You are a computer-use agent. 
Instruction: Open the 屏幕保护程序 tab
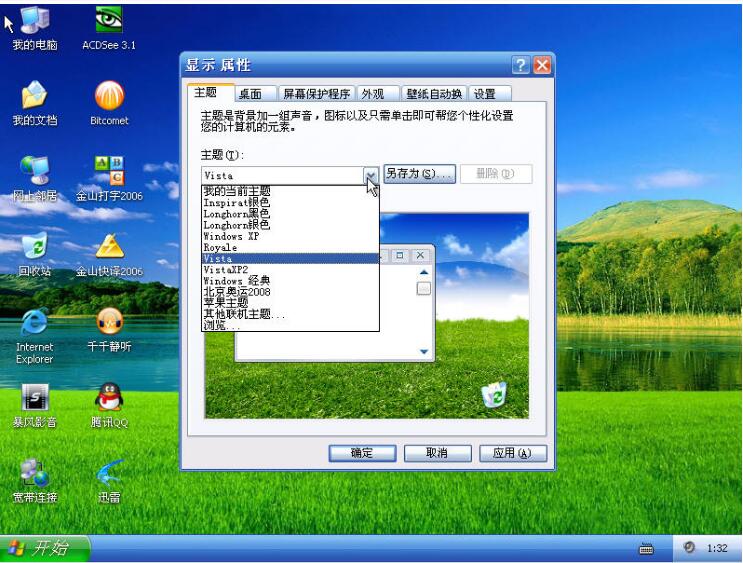pyautogui.click(x=317, y=94)
